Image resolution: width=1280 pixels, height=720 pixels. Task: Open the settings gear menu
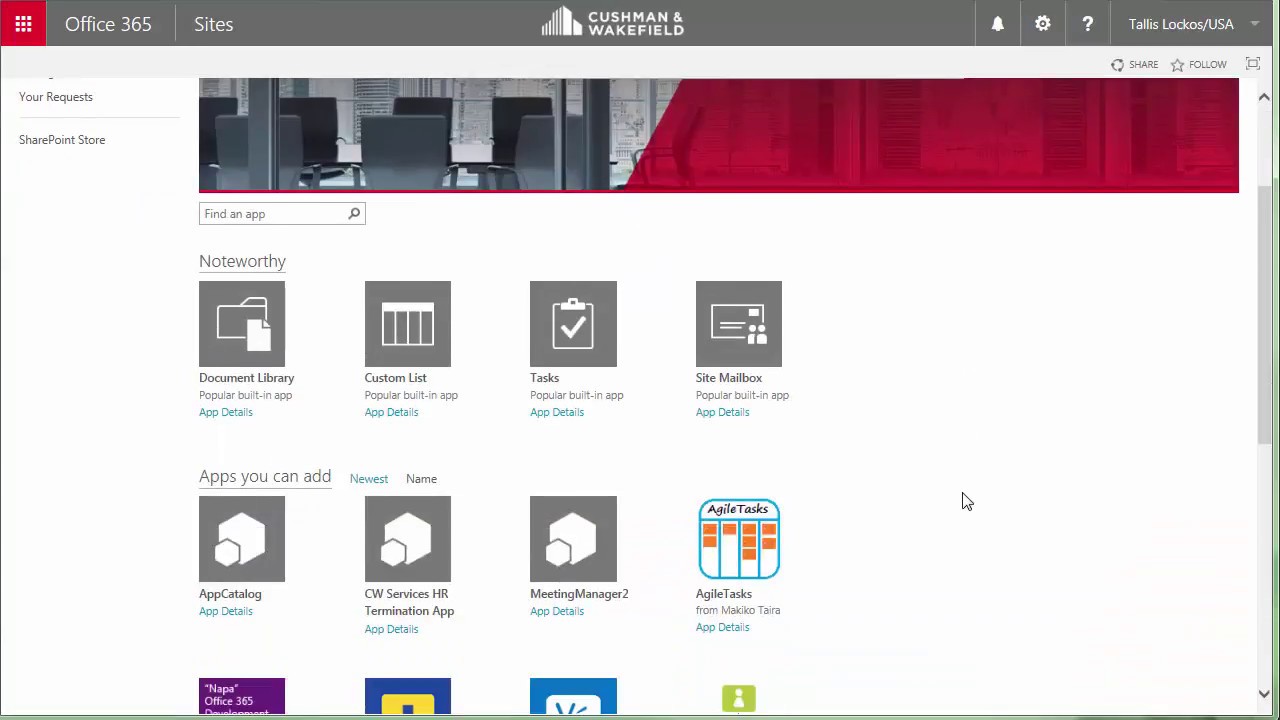tap(1042, 23)
